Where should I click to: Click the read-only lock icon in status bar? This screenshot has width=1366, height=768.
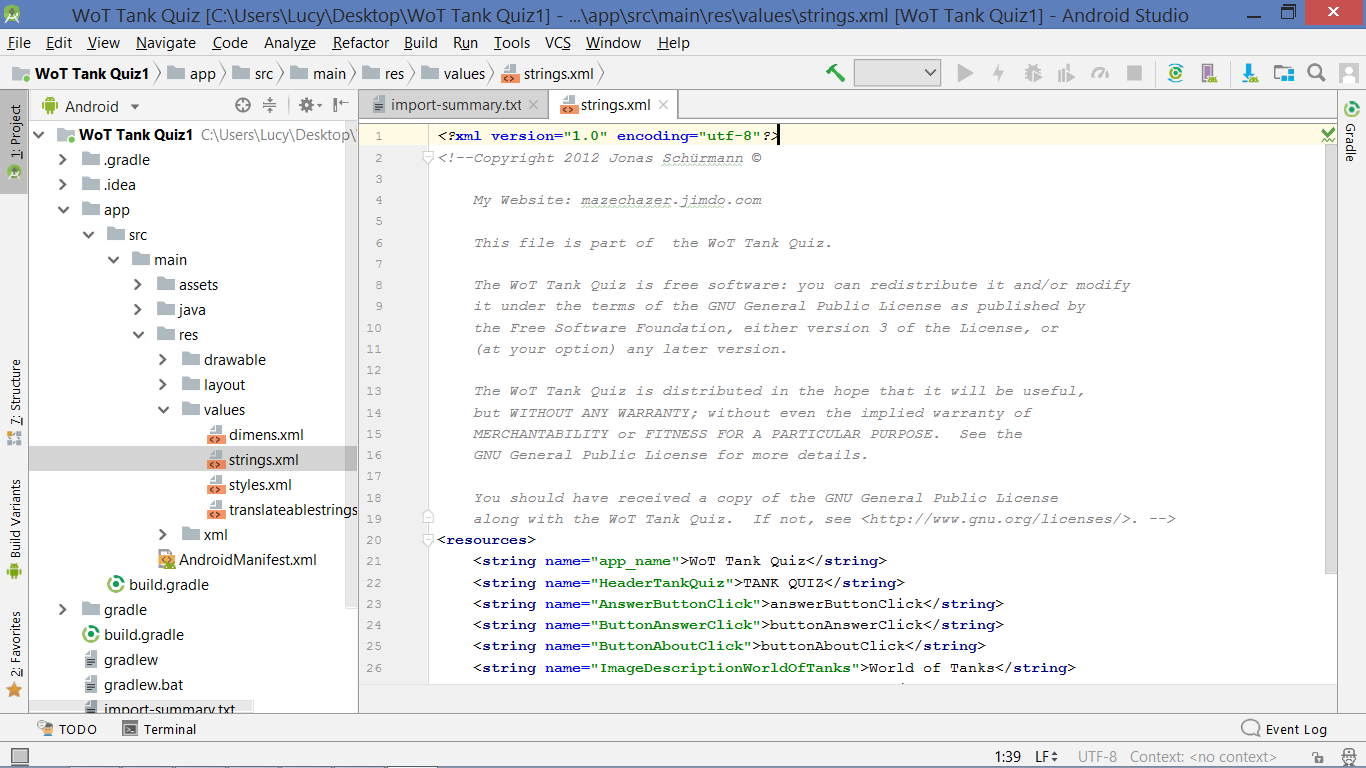1319,757
